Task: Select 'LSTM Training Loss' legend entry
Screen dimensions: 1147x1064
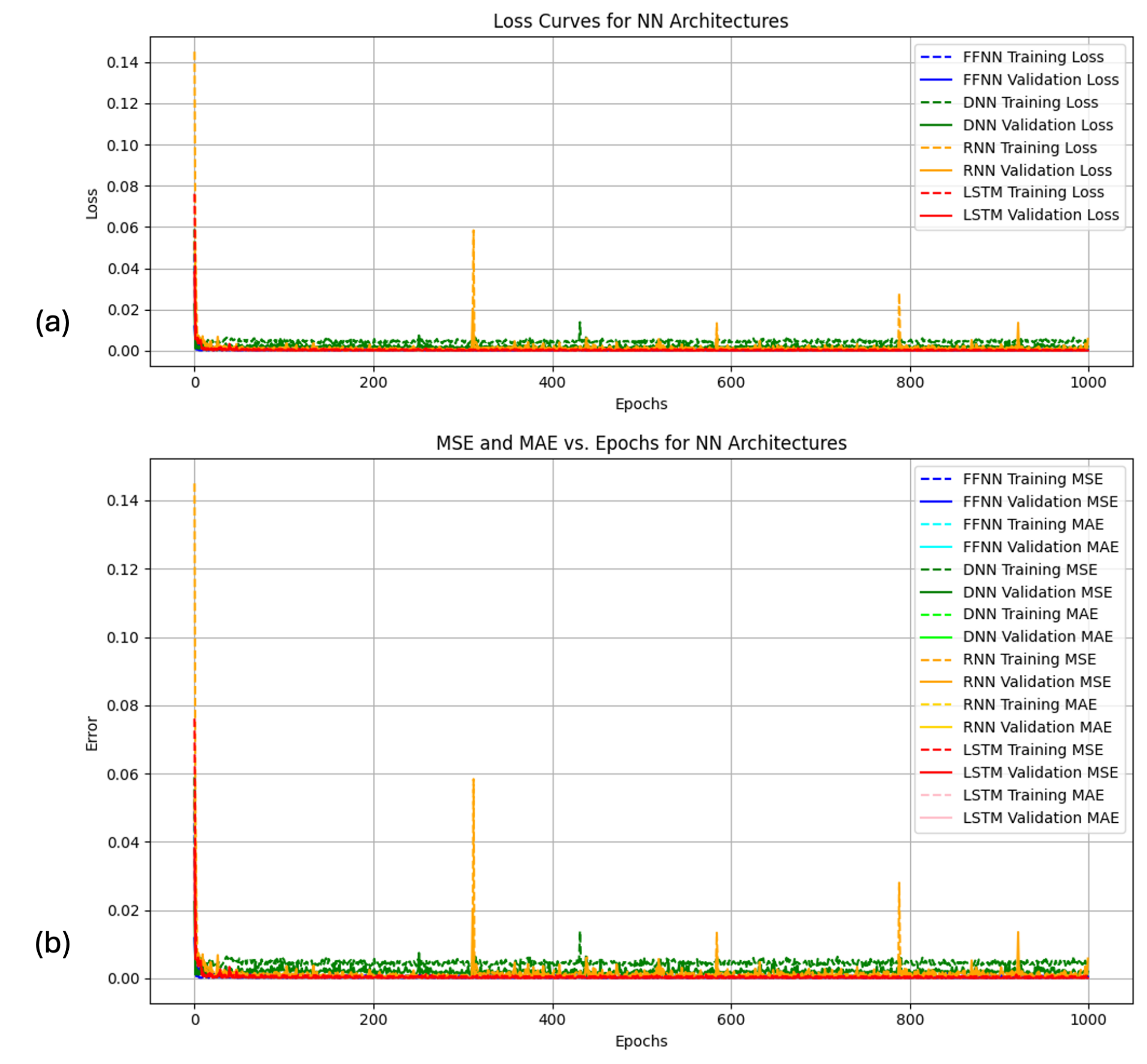Action: point(1012,193)
